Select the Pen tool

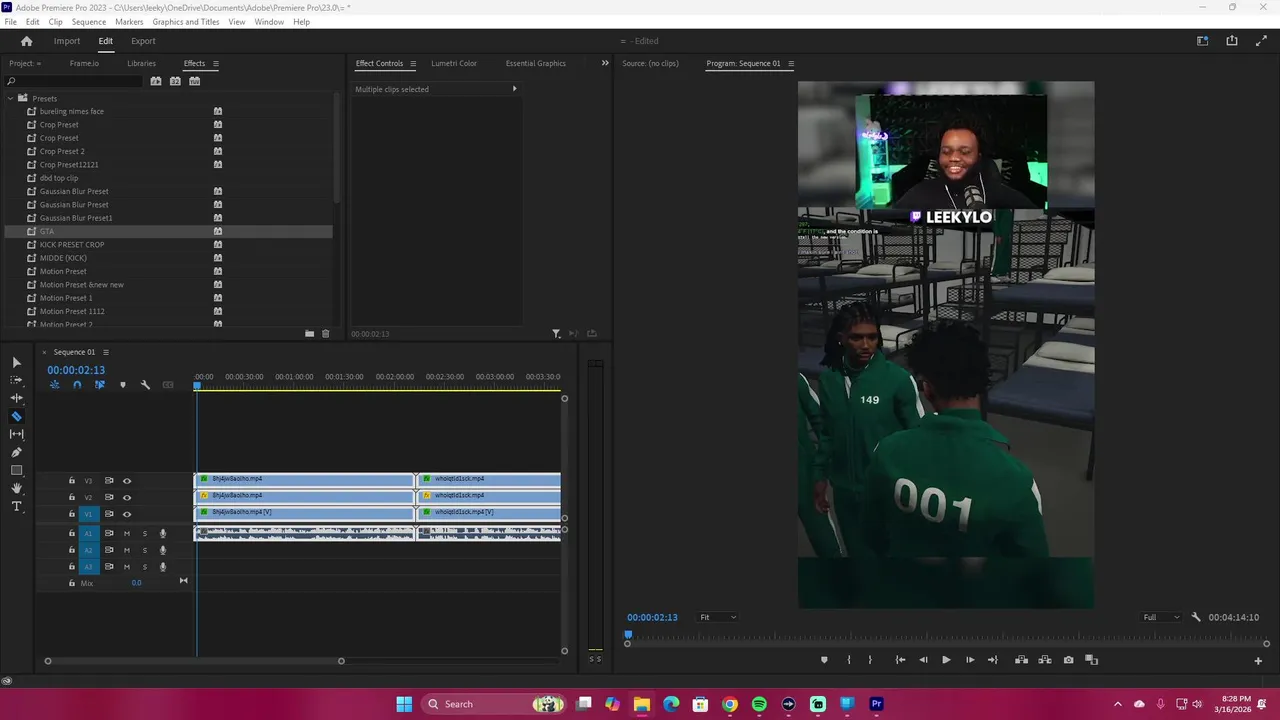coord(16,452)
